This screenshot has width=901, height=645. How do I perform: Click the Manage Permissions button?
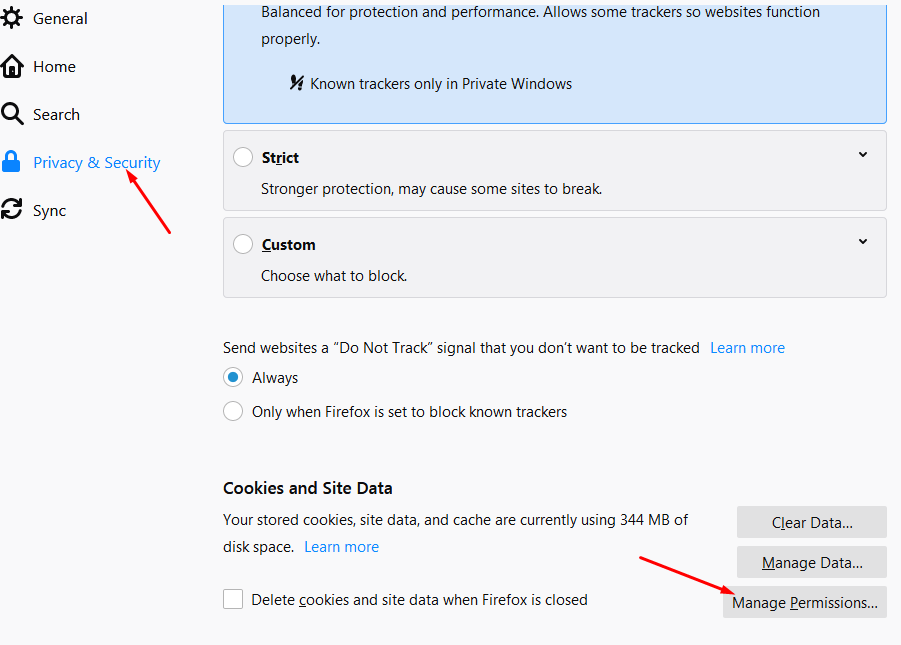click(804, 603)
